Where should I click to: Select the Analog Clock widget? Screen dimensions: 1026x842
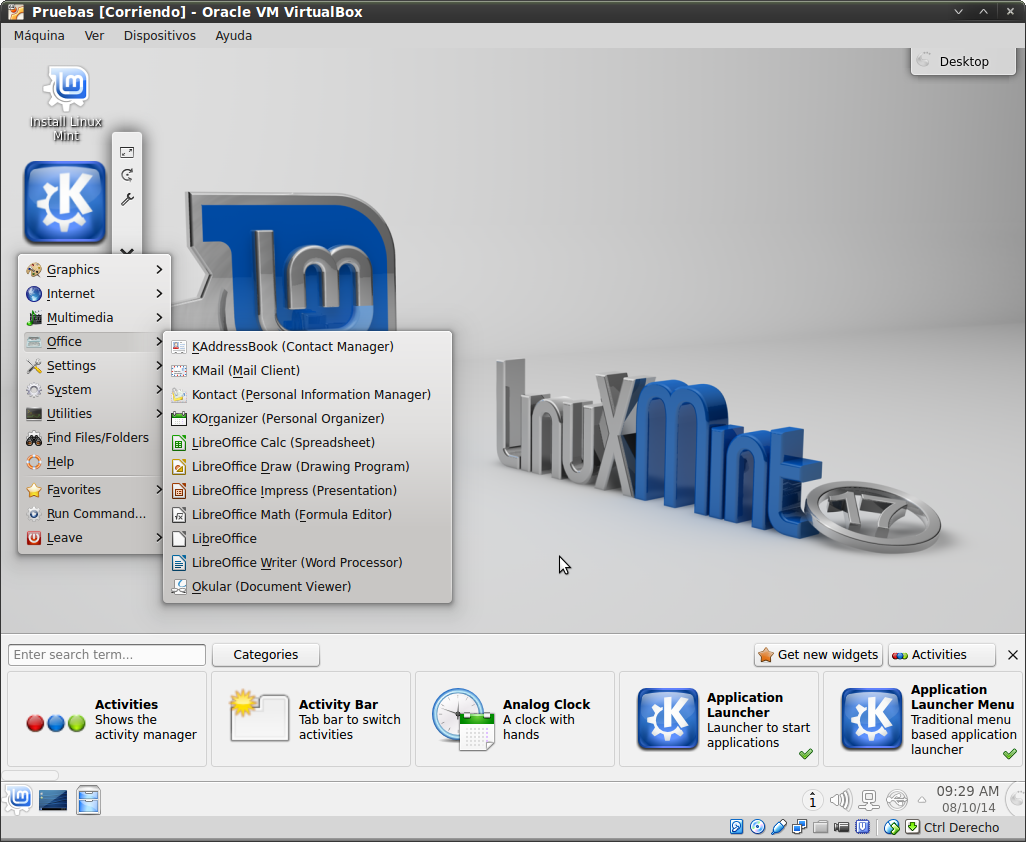coord(514,719)
